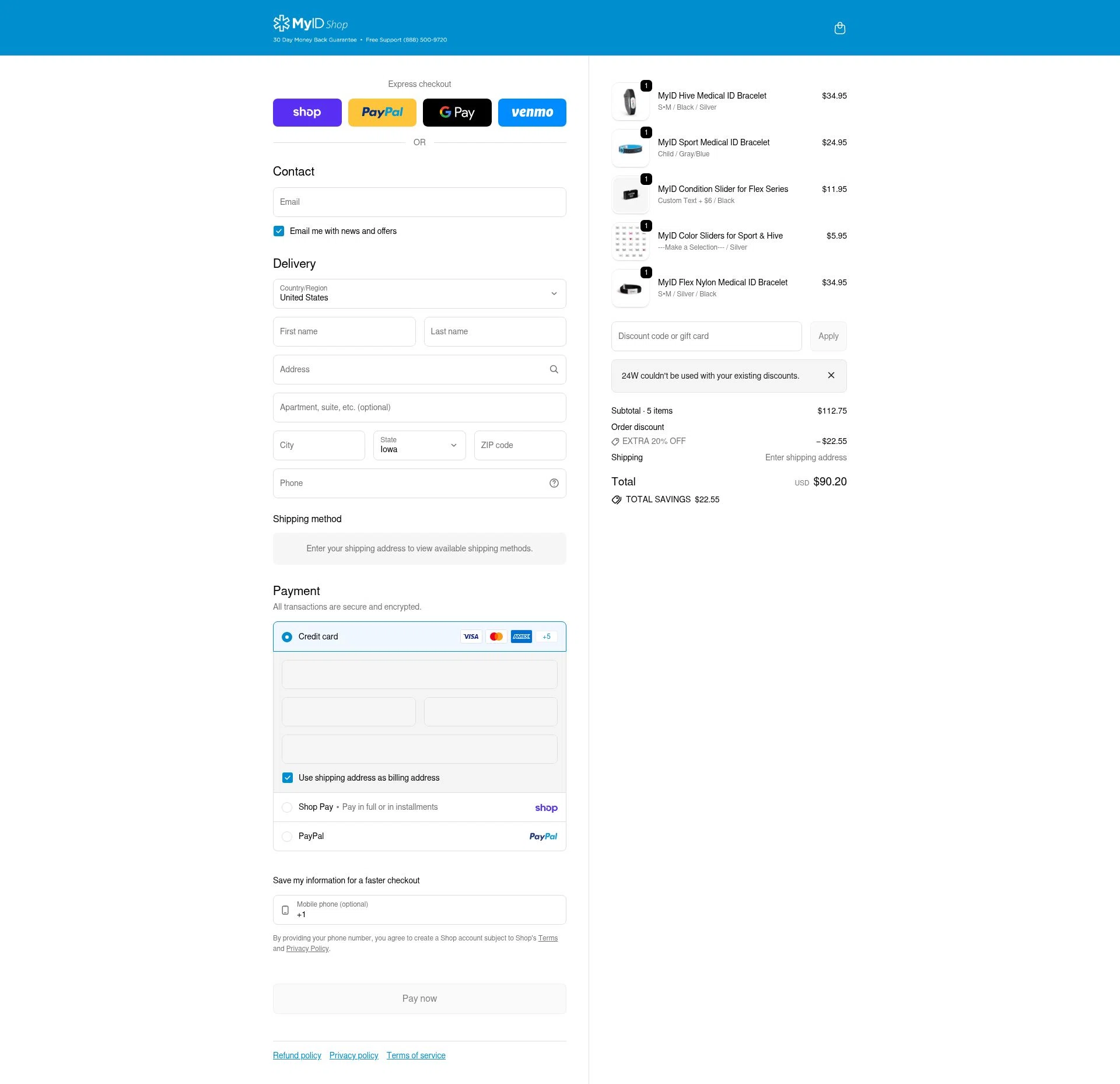Image resolution: width=1120 pixels, height=1084 pixels.
Task: Open the shopping cart bag icon
Action: (x=840, y=27)
